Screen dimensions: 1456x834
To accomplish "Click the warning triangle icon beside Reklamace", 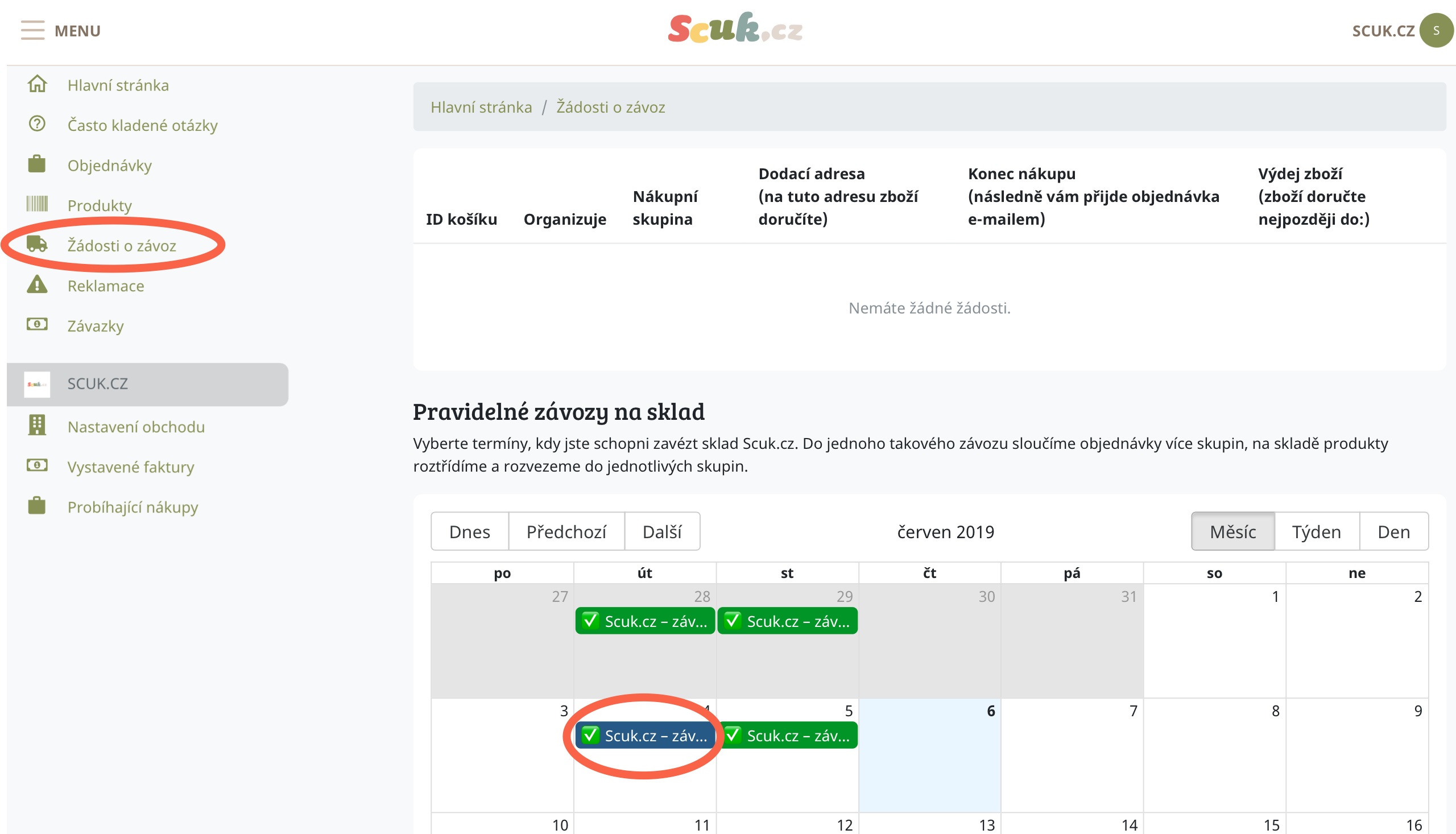I will [x=37, y=284].
